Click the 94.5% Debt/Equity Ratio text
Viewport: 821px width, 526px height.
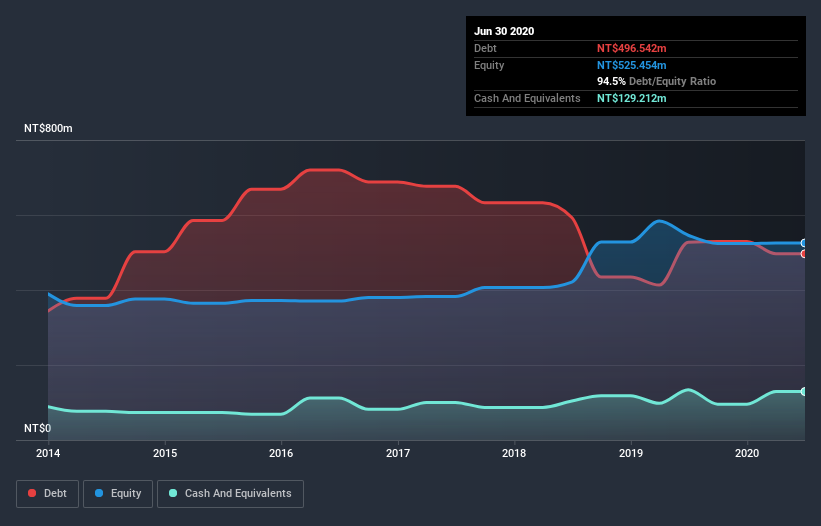[657, 81]
